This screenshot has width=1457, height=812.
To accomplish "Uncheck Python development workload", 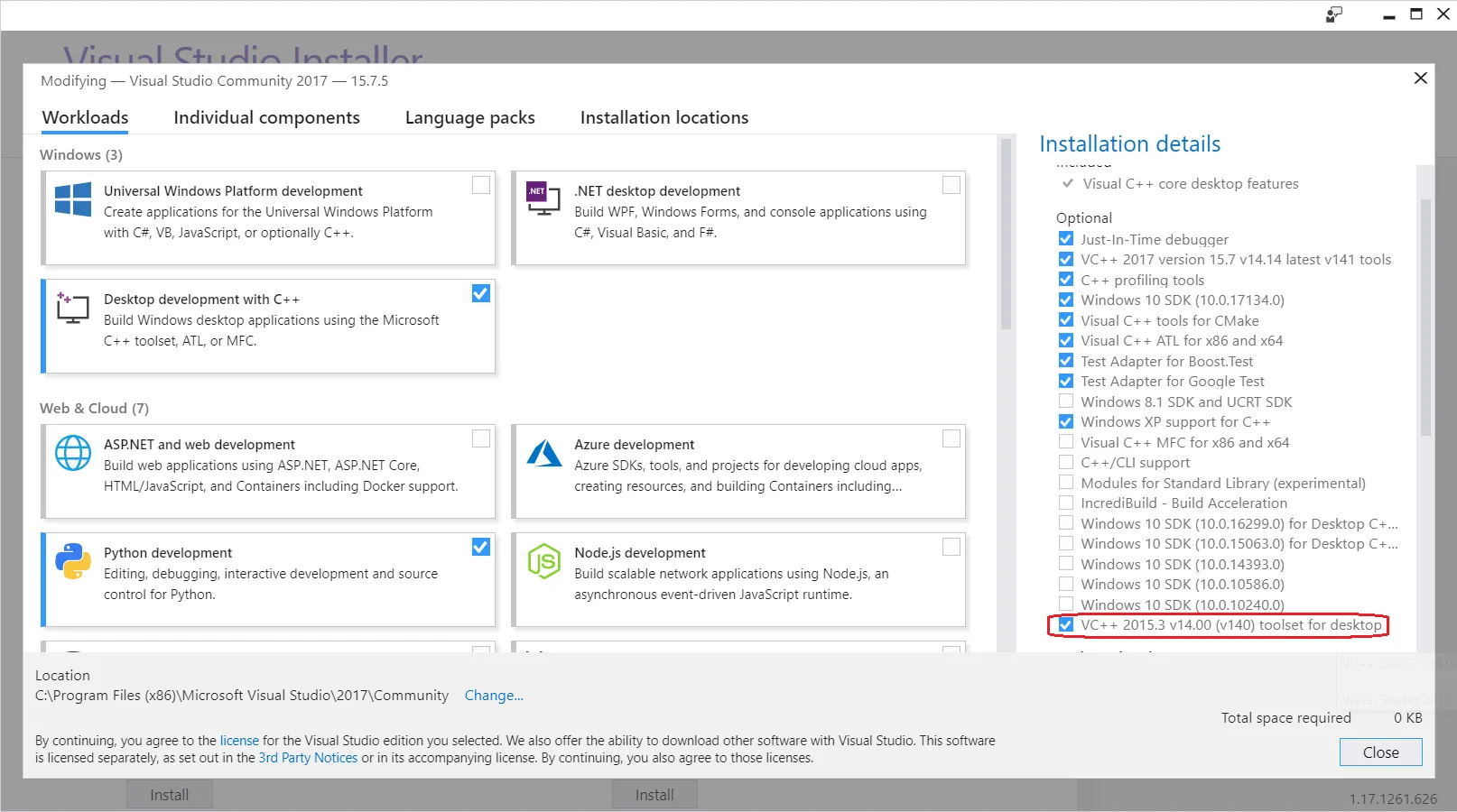I will pyautogui.click(x=481, y=547).
